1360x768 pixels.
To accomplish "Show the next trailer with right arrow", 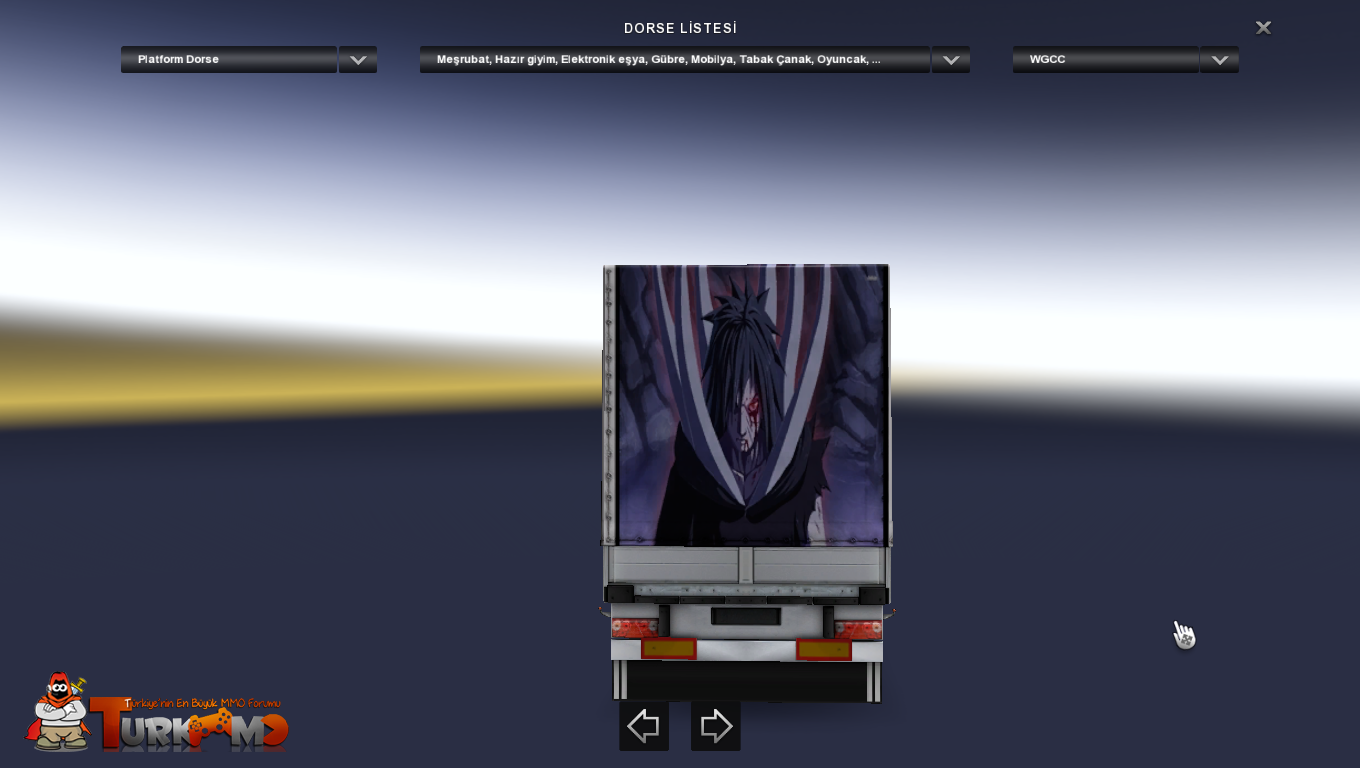I will (x=716, y=726).
